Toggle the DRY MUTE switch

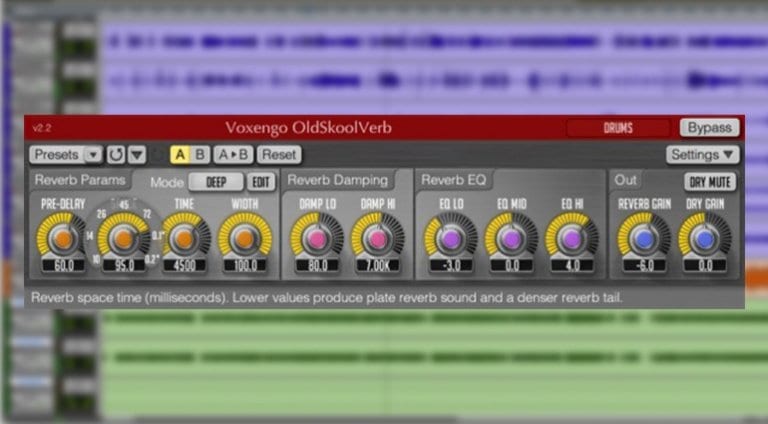pyautogui.click(x=710, y=182)
